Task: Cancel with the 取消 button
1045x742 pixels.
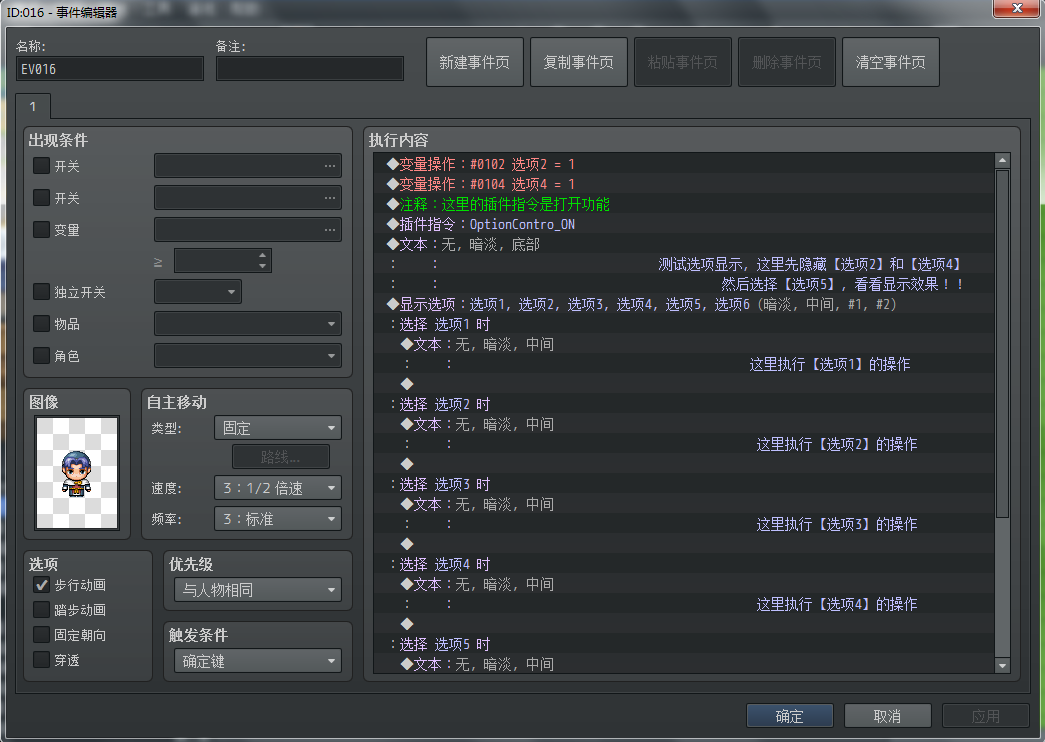Action: pyautogui.click(x=887, y=716)
